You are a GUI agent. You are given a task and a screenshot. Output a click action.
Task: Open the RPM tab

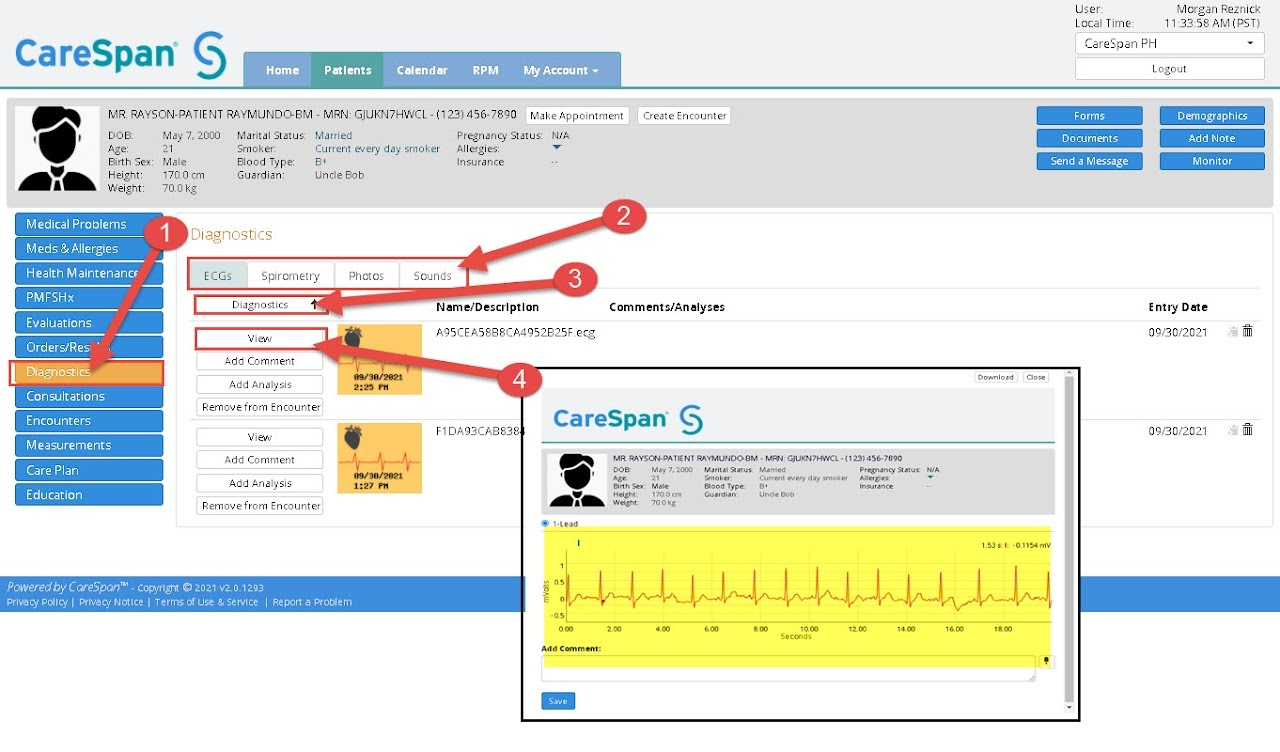point(485,70)
